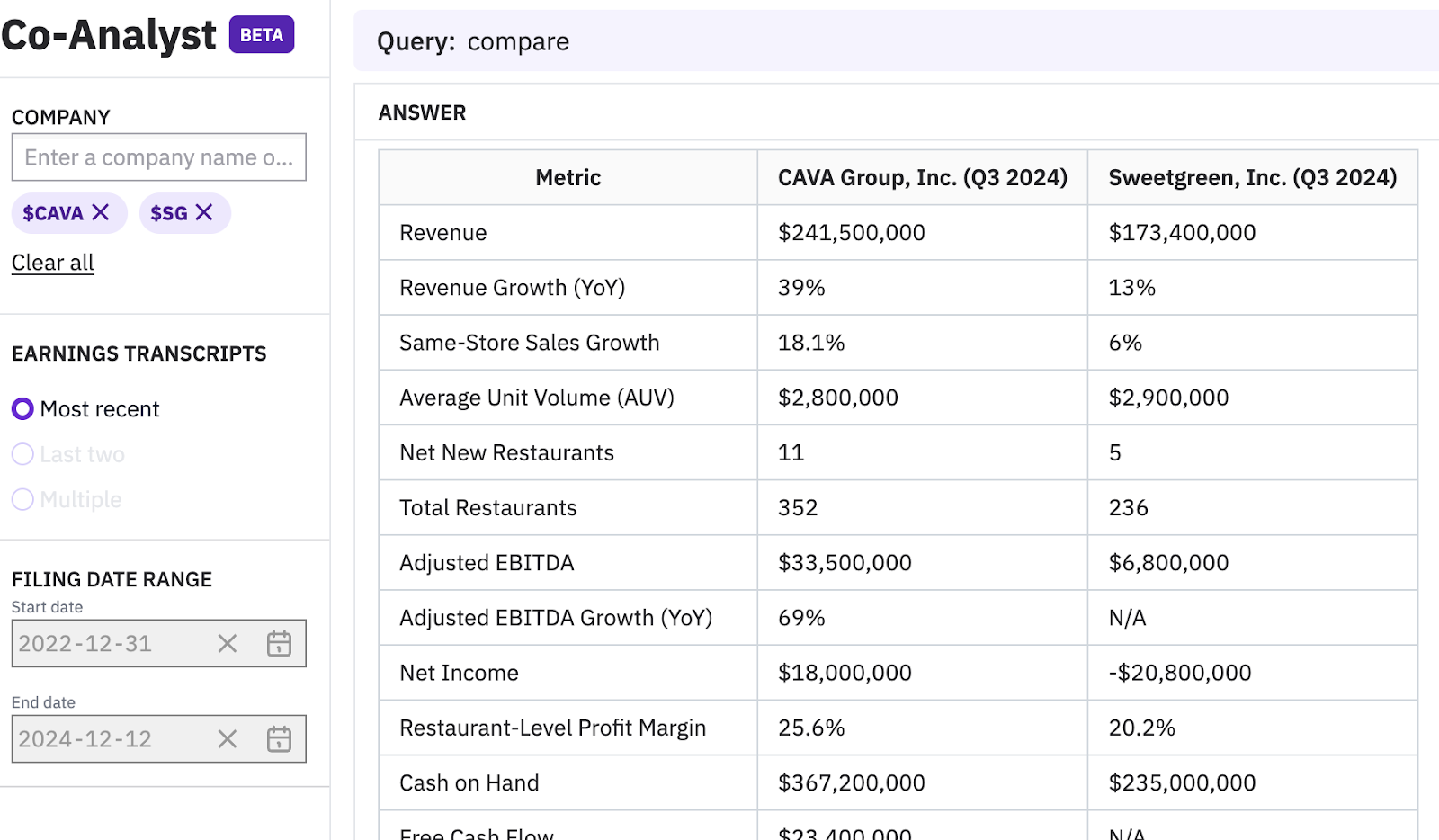The height and width of the screenshot is (840, 1439).
Task: Open the end date calendar picker
Action: pyautogui.click(x=279, y=739)
